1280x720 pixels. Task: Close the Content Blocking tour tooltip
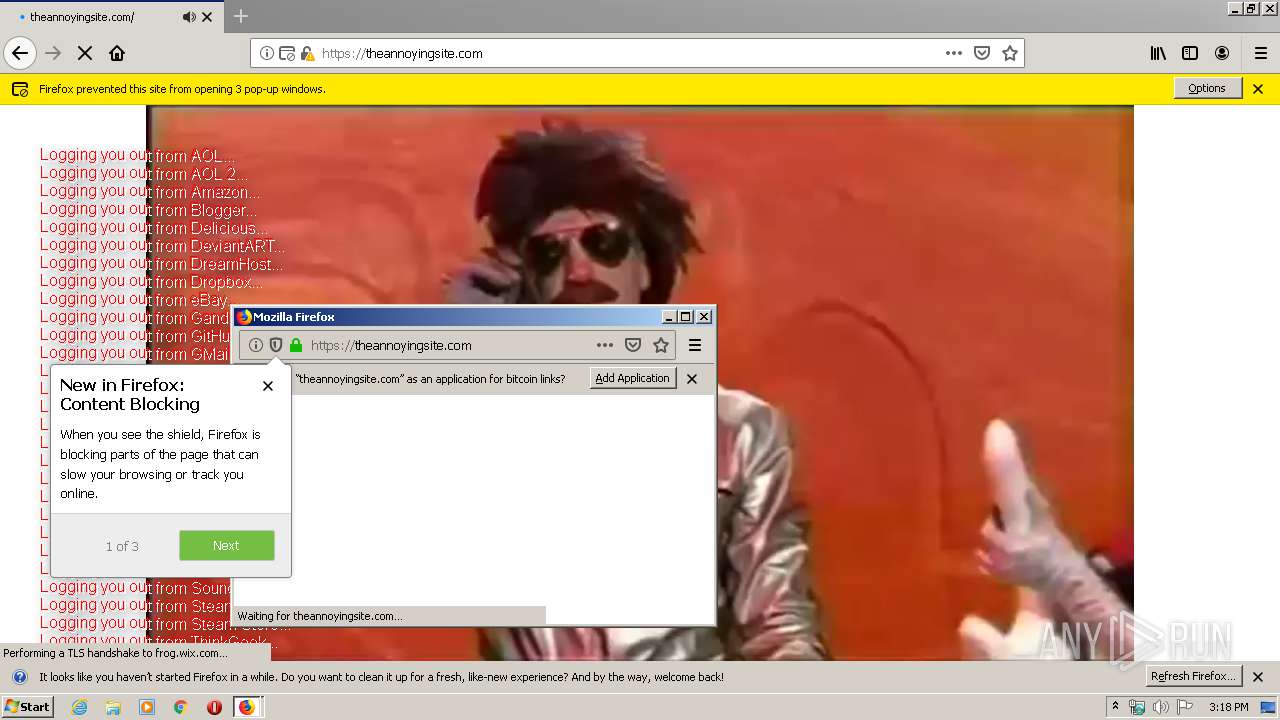pyautogui.click(x=268, y=386)
